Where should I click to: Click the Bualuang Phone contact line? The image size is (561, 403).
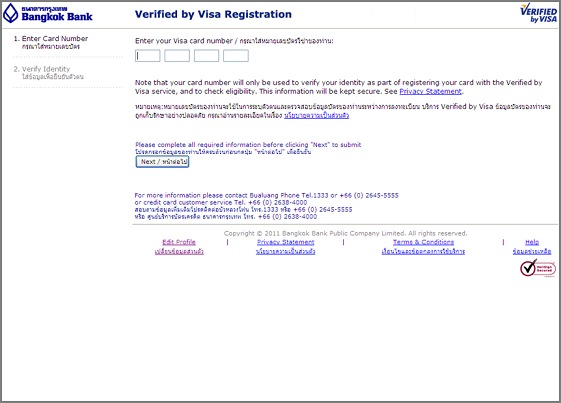point(267,195)
